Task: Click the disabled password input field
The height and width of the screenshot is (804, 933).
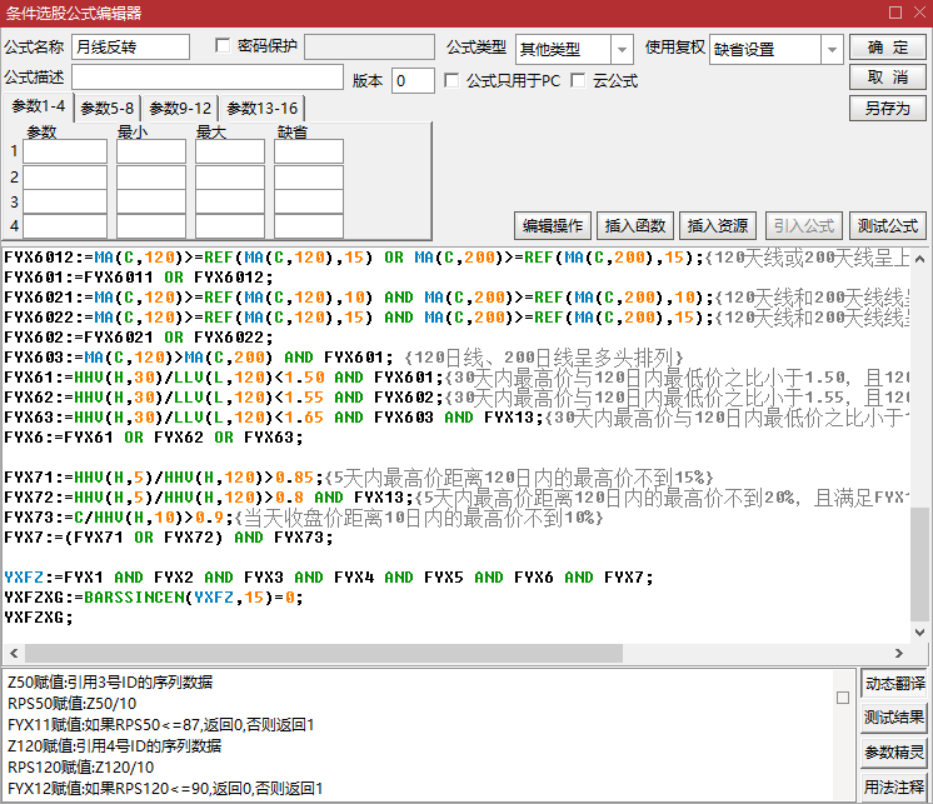Action: pos(369,47)
